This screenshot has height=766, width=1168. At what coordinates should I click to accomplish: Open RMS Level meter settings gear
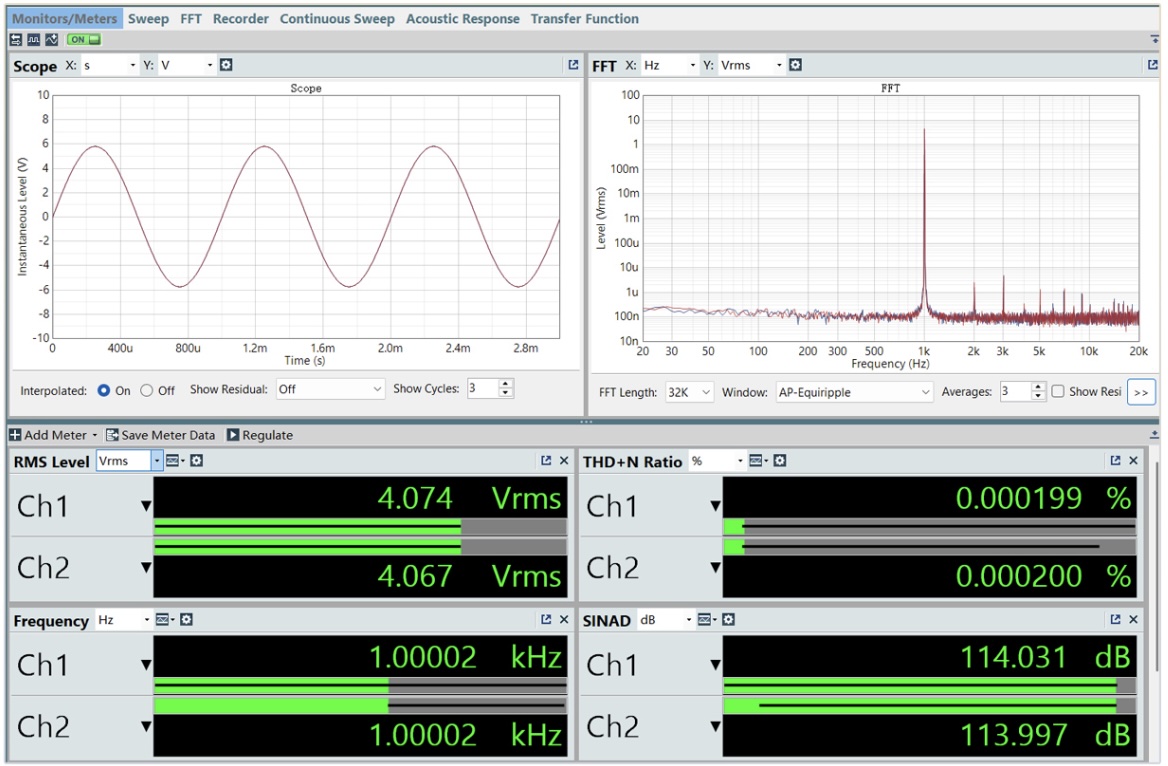tap(197, 460)
